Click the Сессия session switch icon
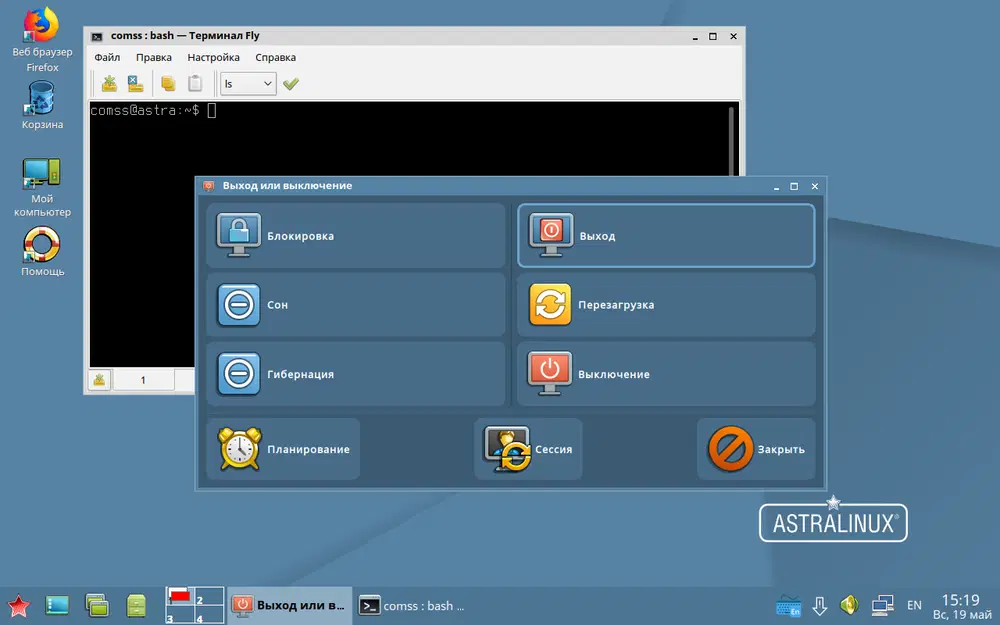1000x625 pixels. click(528, 449)
